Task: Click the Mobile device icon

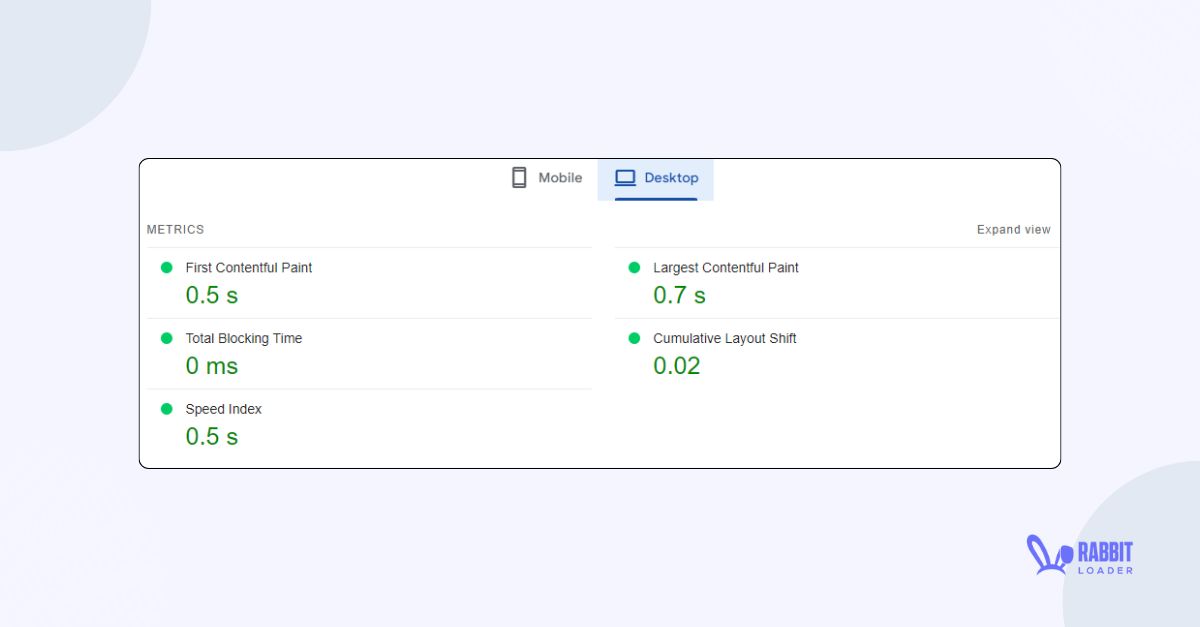Action: pos(519,177)
